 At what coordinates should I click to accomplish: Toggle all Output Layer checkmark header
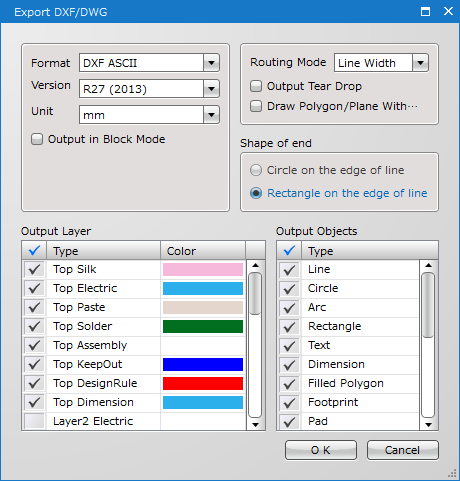tap(34, 250)
